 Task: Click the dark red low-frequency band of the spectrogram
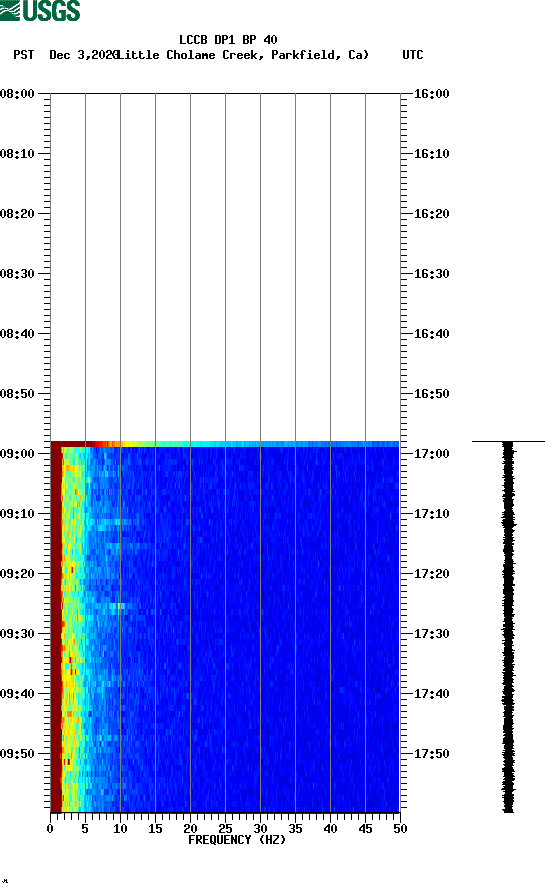(56, 629)
